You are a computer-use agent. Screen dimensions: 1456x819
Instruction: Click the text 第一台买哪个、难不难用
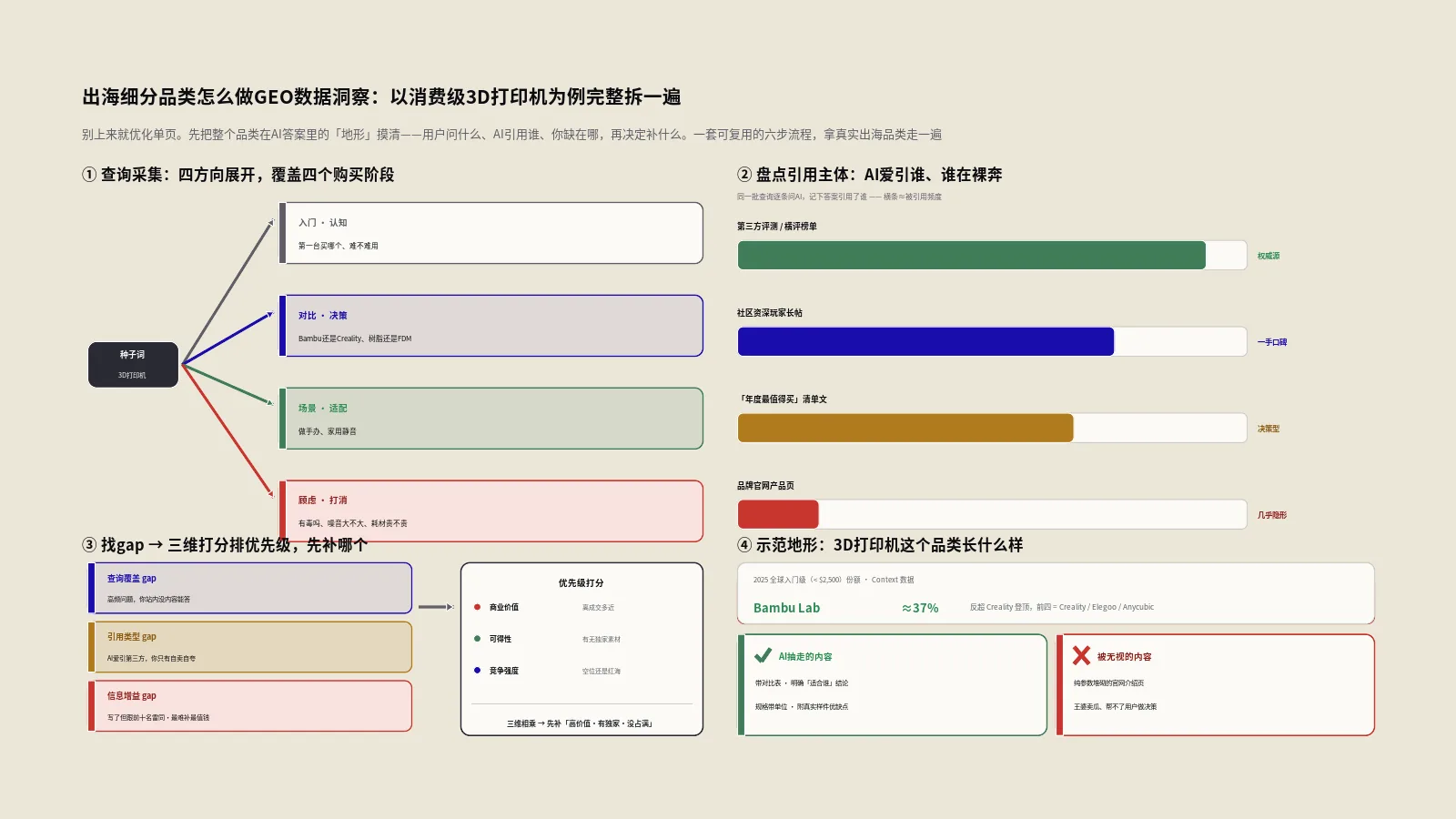tap(339, 246)
